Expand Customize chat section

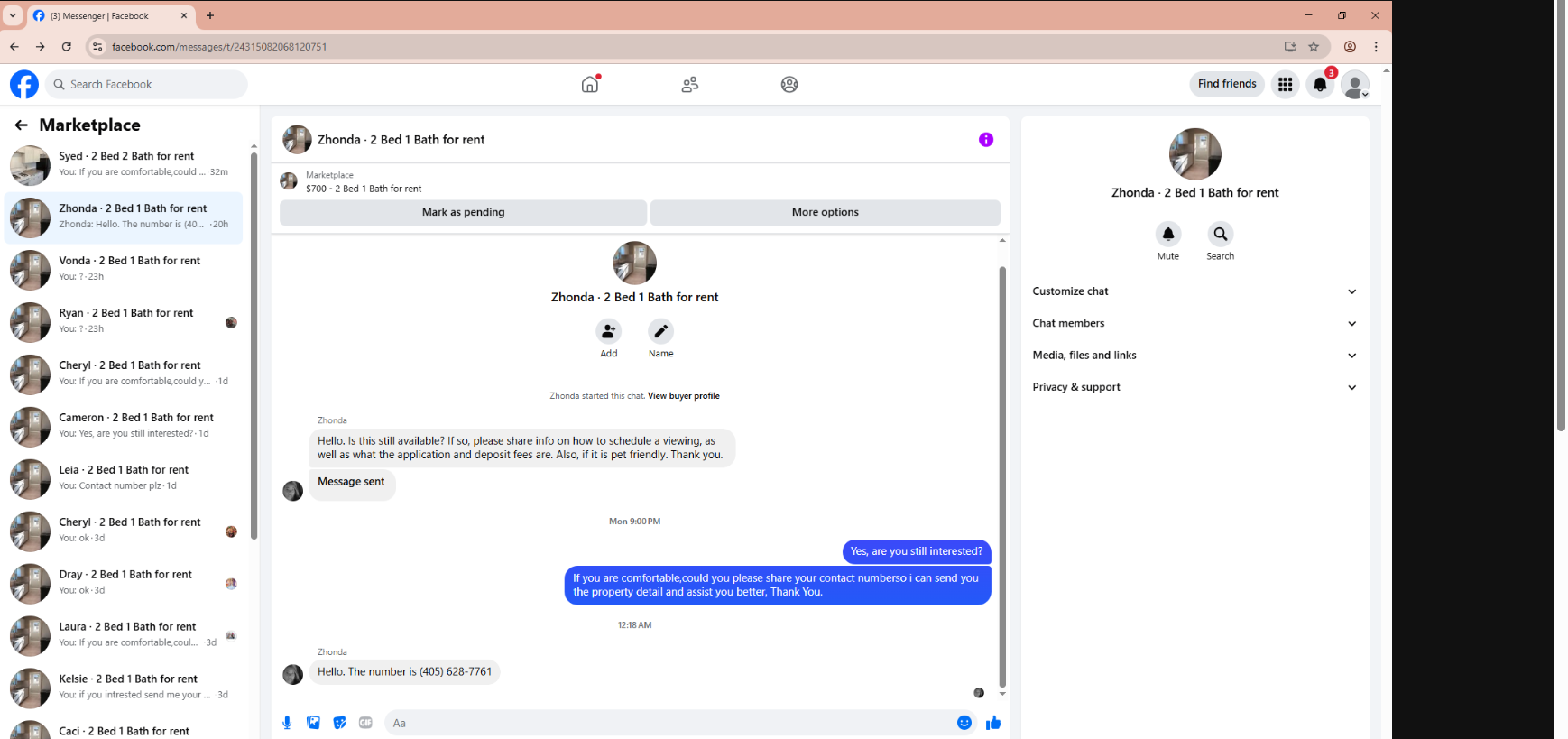coord(1194,291)
